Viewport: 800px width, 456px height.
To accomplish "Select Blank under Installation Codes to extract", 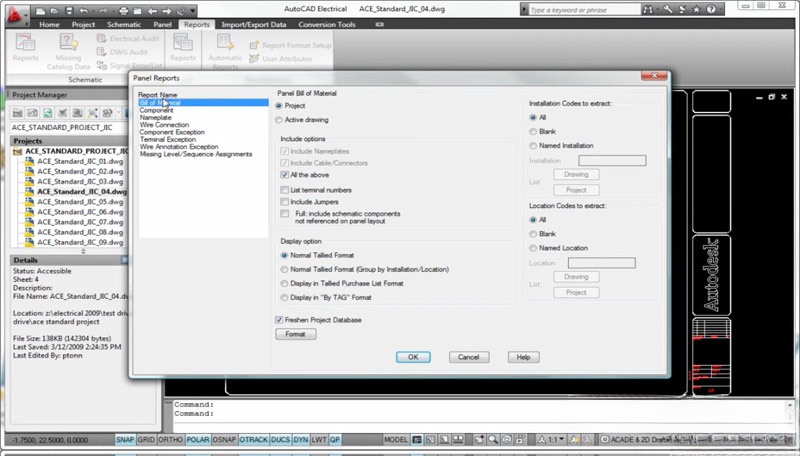I will click(533, 132).
